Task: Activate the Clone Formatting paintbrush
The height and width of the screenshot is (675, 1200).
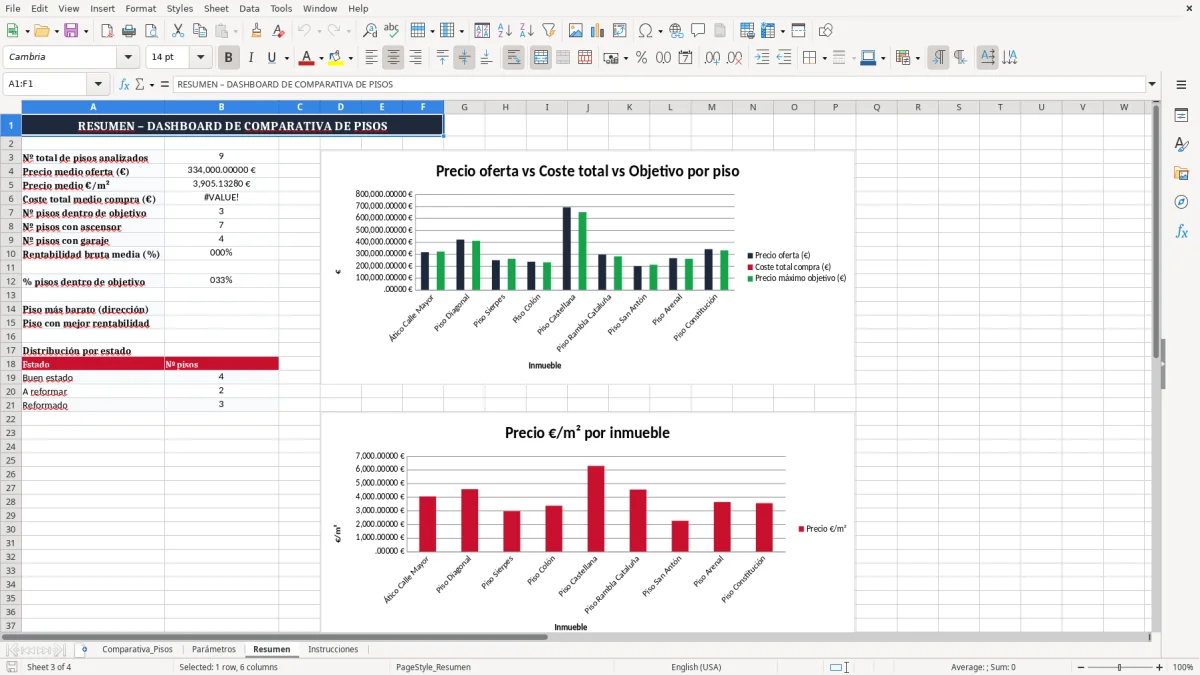Action: tap(256, 31)
